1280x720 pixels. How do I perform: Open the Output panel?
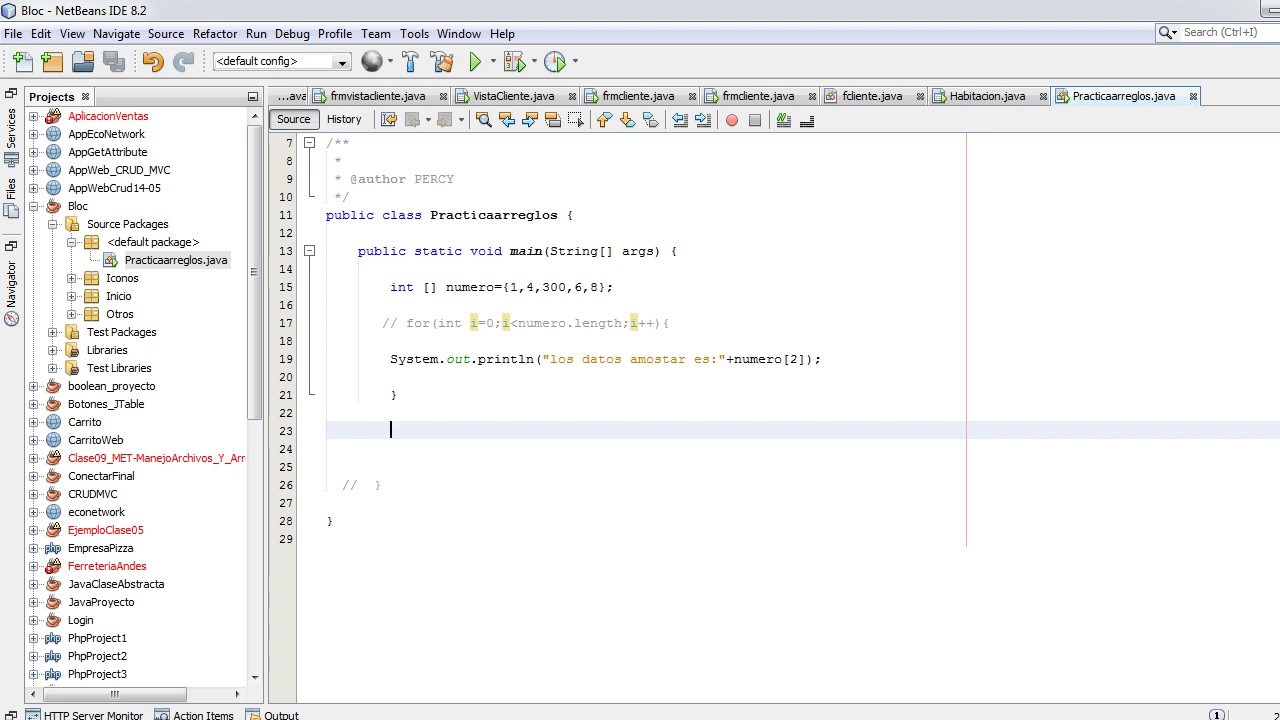click(272, 714)
